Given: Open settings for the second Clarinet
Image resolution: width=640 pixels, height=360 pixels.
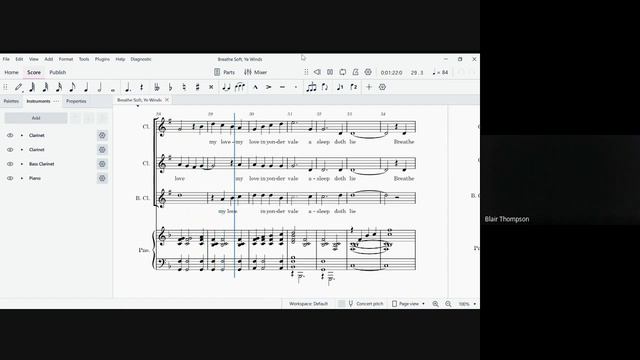Looking at the screenshot, I should pyautogui.click(x=102, y=150).
